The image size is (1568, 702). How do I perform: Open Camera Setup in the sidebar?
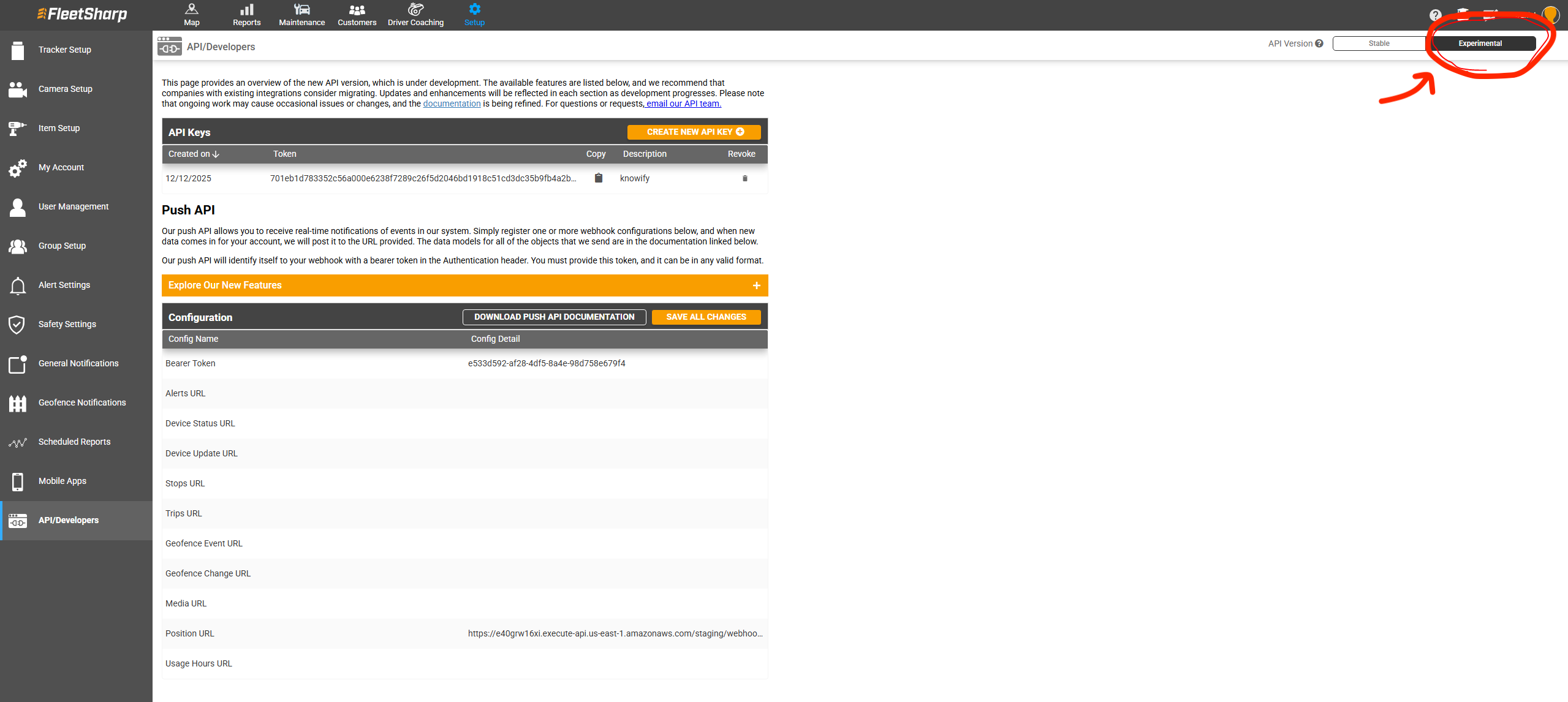pos(65,89)
